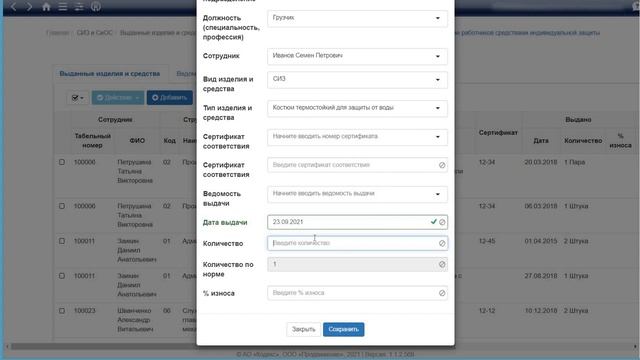This screenshot has height=360, width=640.
Task: Check the Петрушина row dated 06.03.2018
Action: pos(62,206)
